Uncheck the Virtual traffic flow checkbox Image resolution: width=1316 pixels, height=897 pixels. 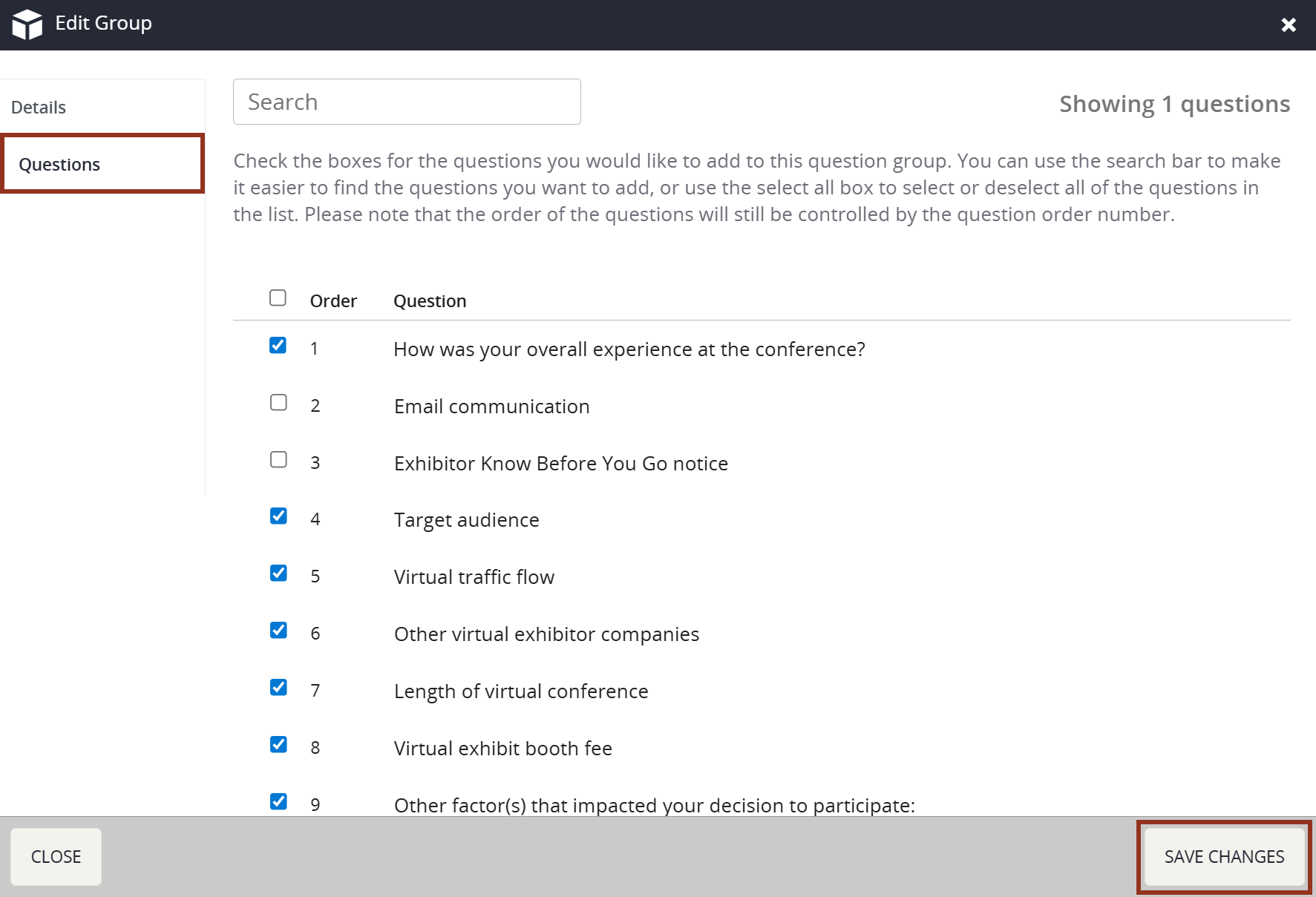tap(278, 573)
